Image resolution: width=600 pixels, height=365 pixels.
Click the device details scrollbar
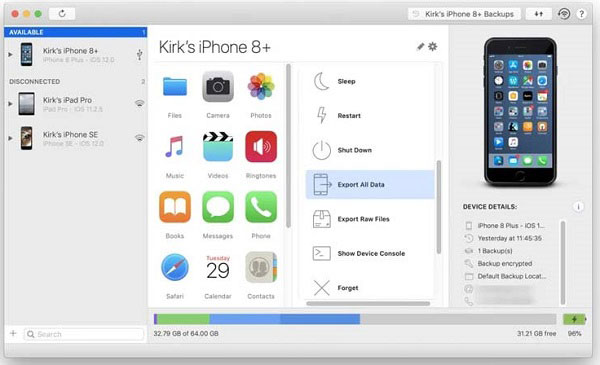point(562,262)
